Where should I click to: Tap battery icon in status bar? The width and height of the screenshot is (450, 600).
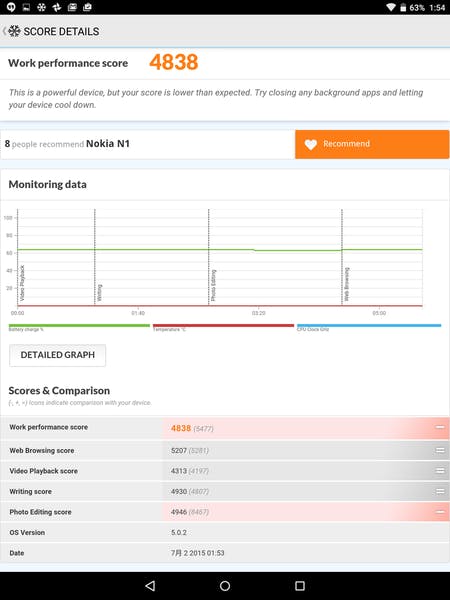coord(403,7)
